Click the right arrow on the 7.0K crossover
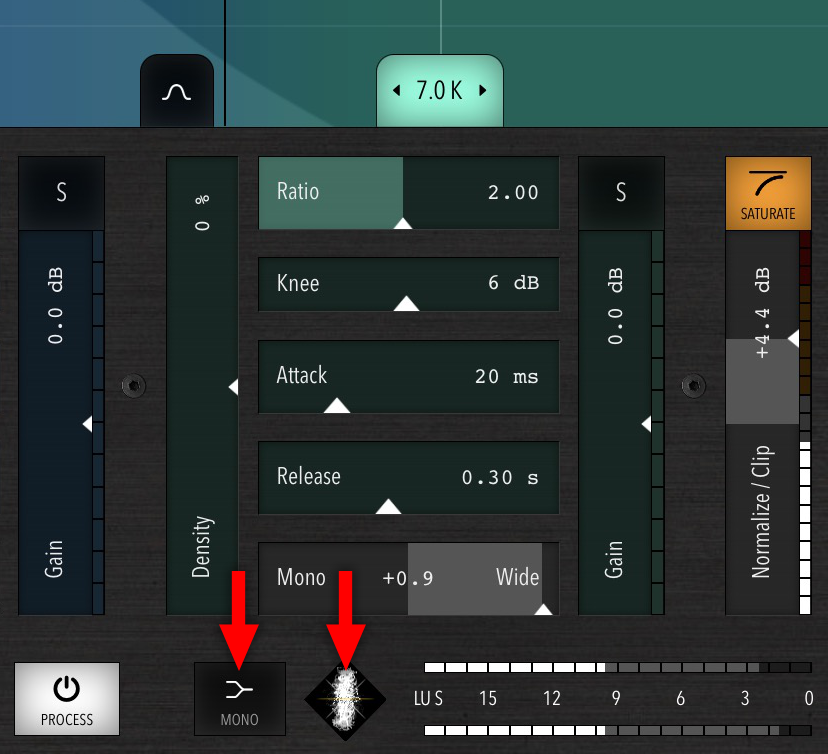This screenshot has height=754, width=828. tap(482, 90)
